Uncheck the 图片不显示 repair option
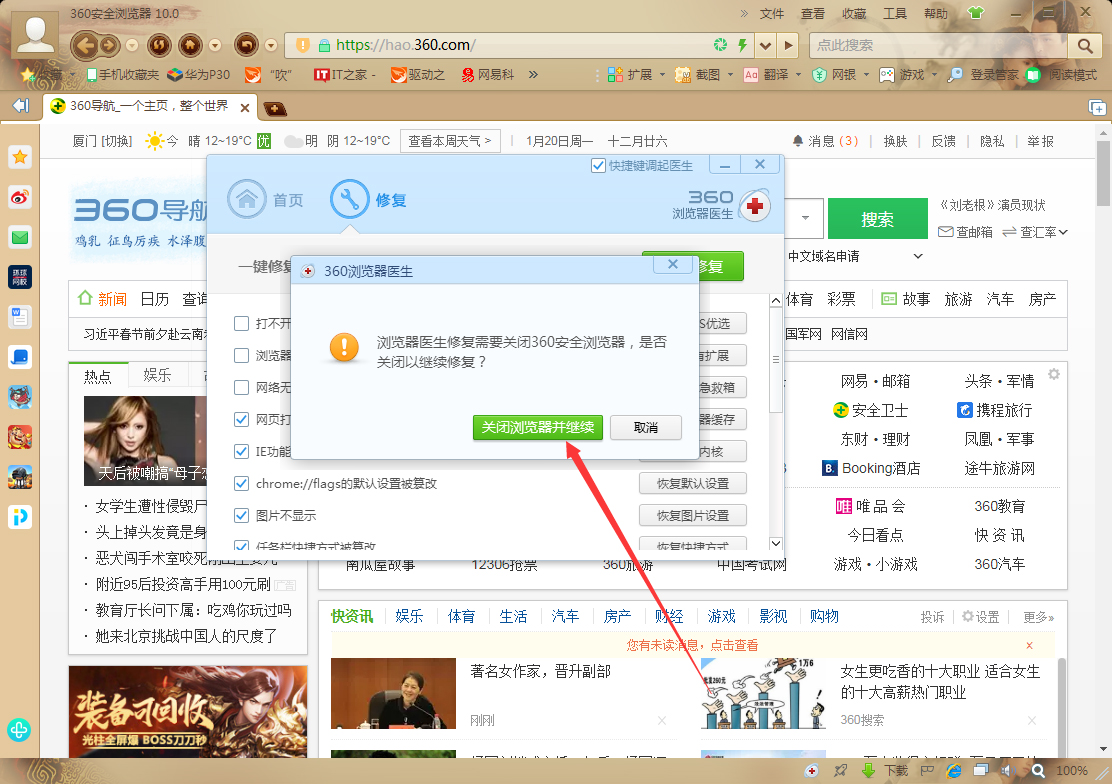The height and width of the screenshot is (784, 1112). click(x=241, y=515)
